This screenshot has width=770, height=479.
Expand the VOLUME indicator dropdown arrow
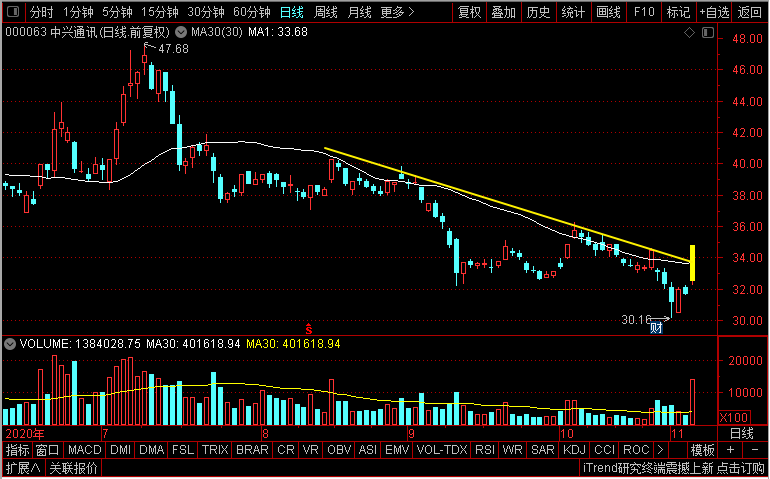(10, 344)
